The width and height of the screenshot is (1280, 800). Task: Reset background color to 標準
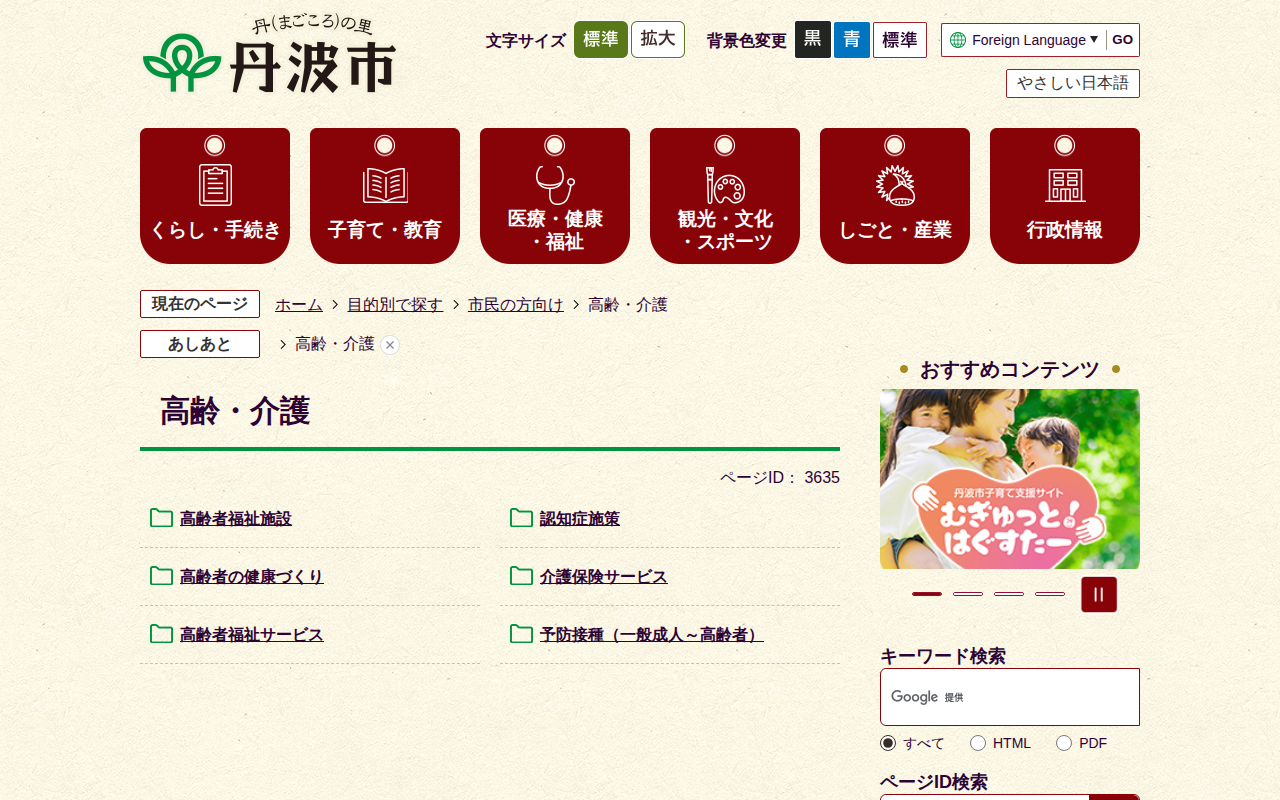click(900, 40)
